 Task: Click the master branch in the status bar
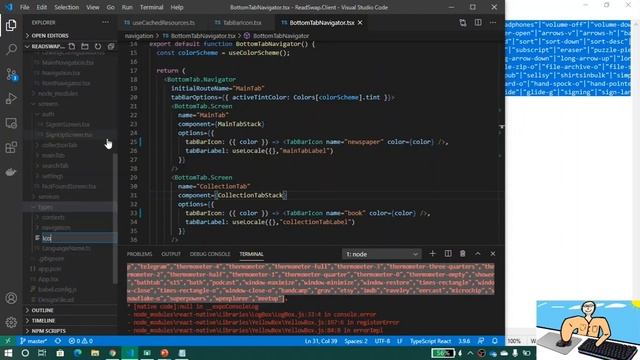(33, 341)
